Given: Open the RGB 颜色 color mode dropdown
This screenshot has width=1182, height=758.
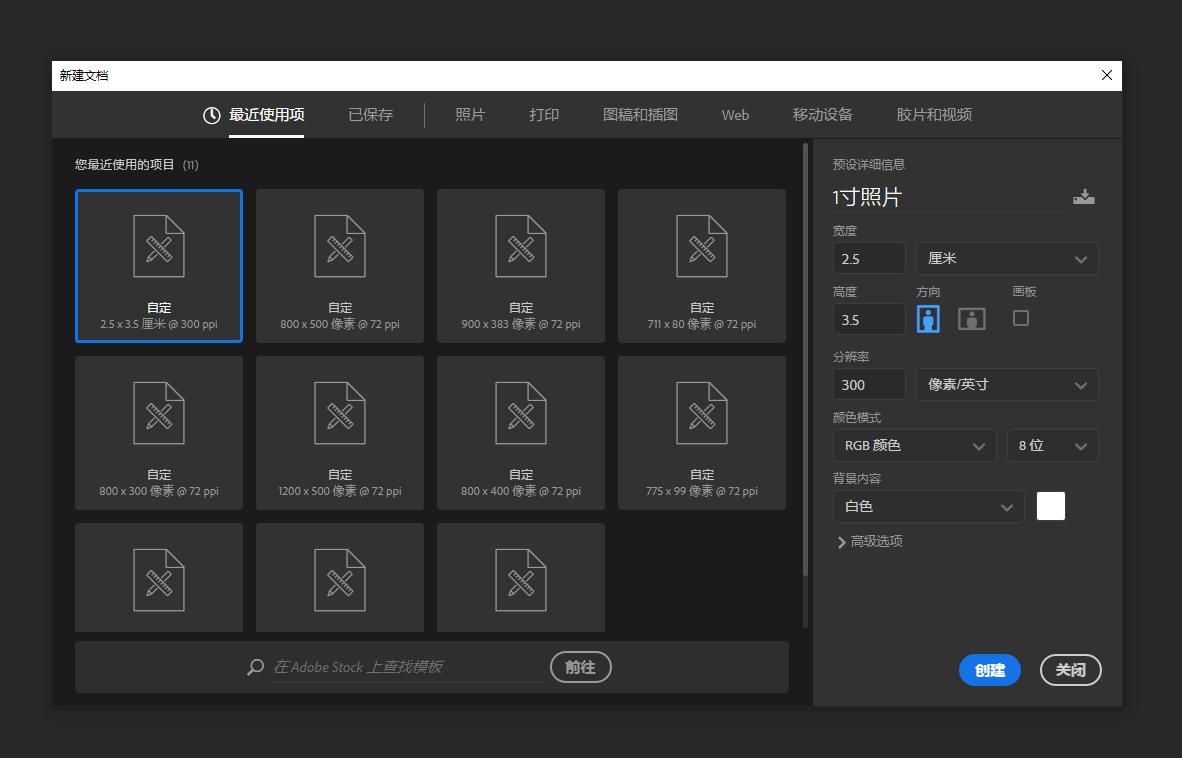Looking at the screenshot, I should tap(913, 445).
